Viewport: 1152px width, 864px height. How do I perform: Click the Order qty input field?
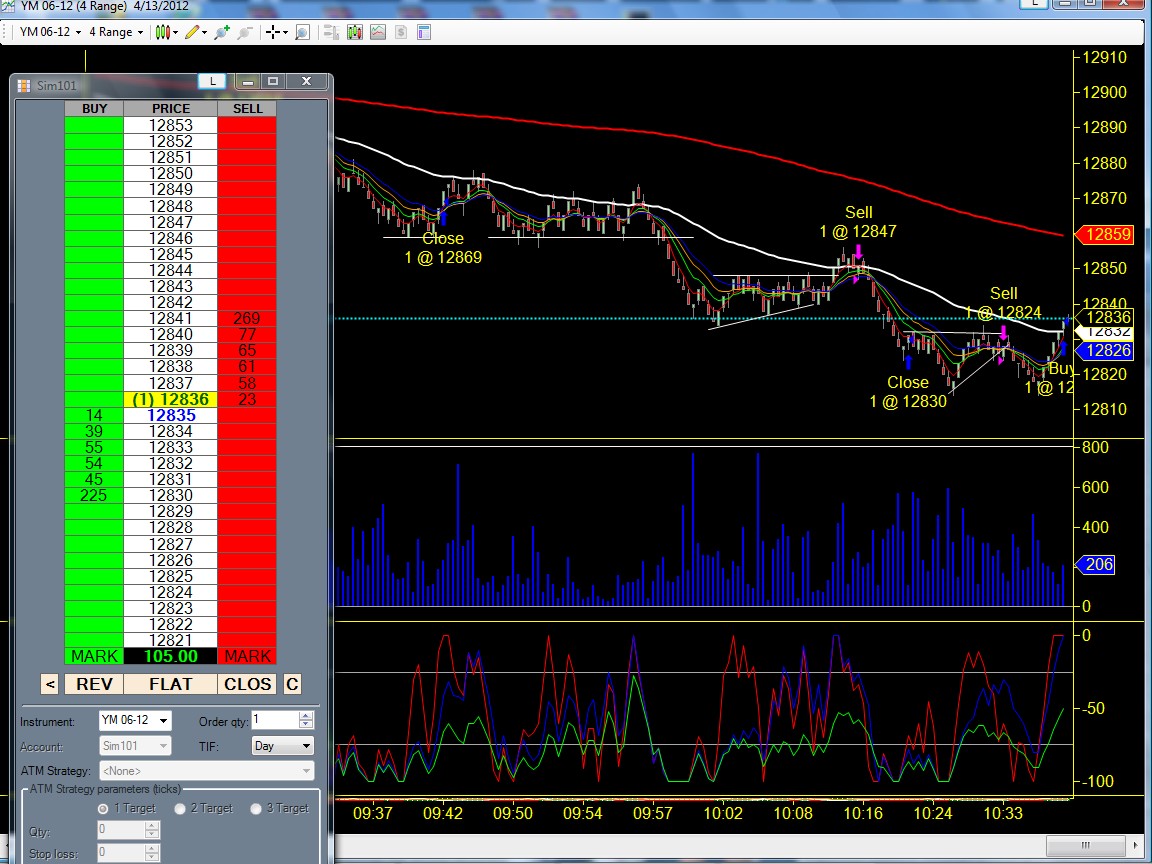(276, 720)
